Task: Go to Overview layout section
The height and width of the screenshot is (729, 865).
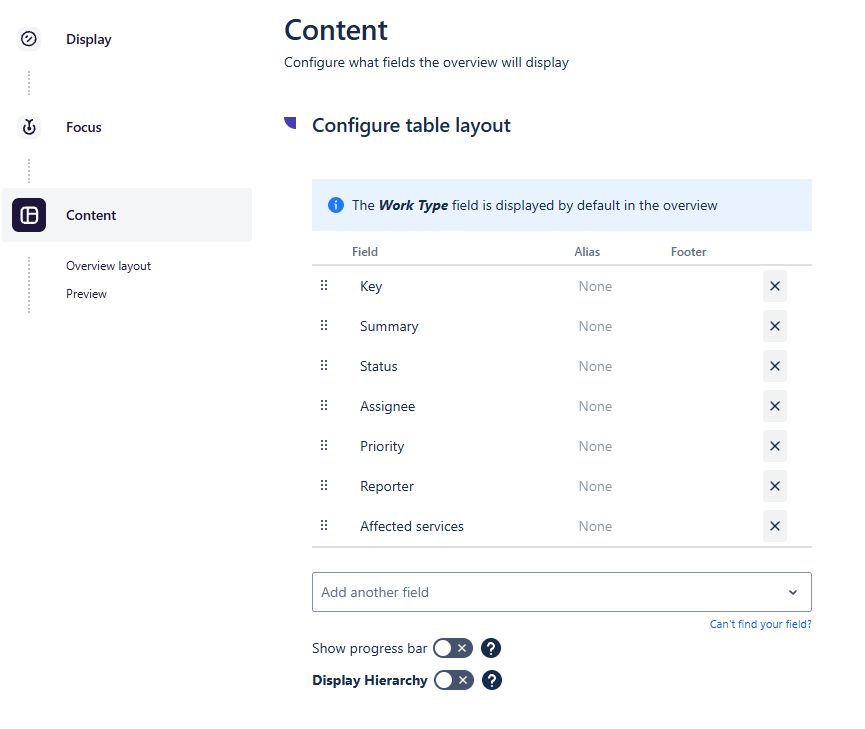Action: pyautogui.click(x=108, y=266)
